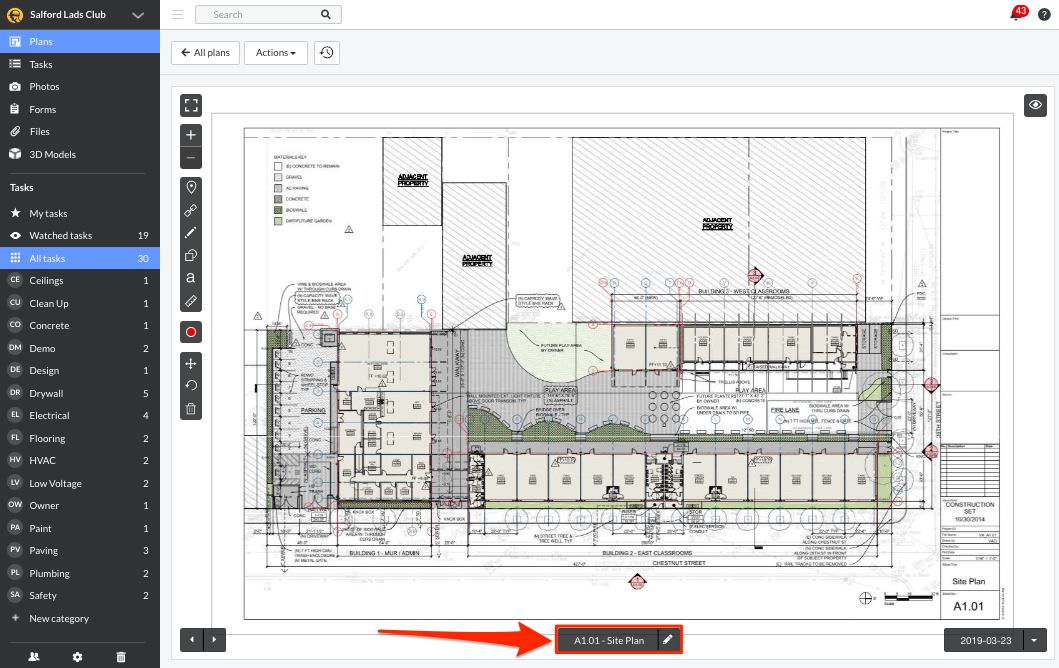Select the text annotation tool
Screen dimensions: 1059x668
(x=190, y=278)
